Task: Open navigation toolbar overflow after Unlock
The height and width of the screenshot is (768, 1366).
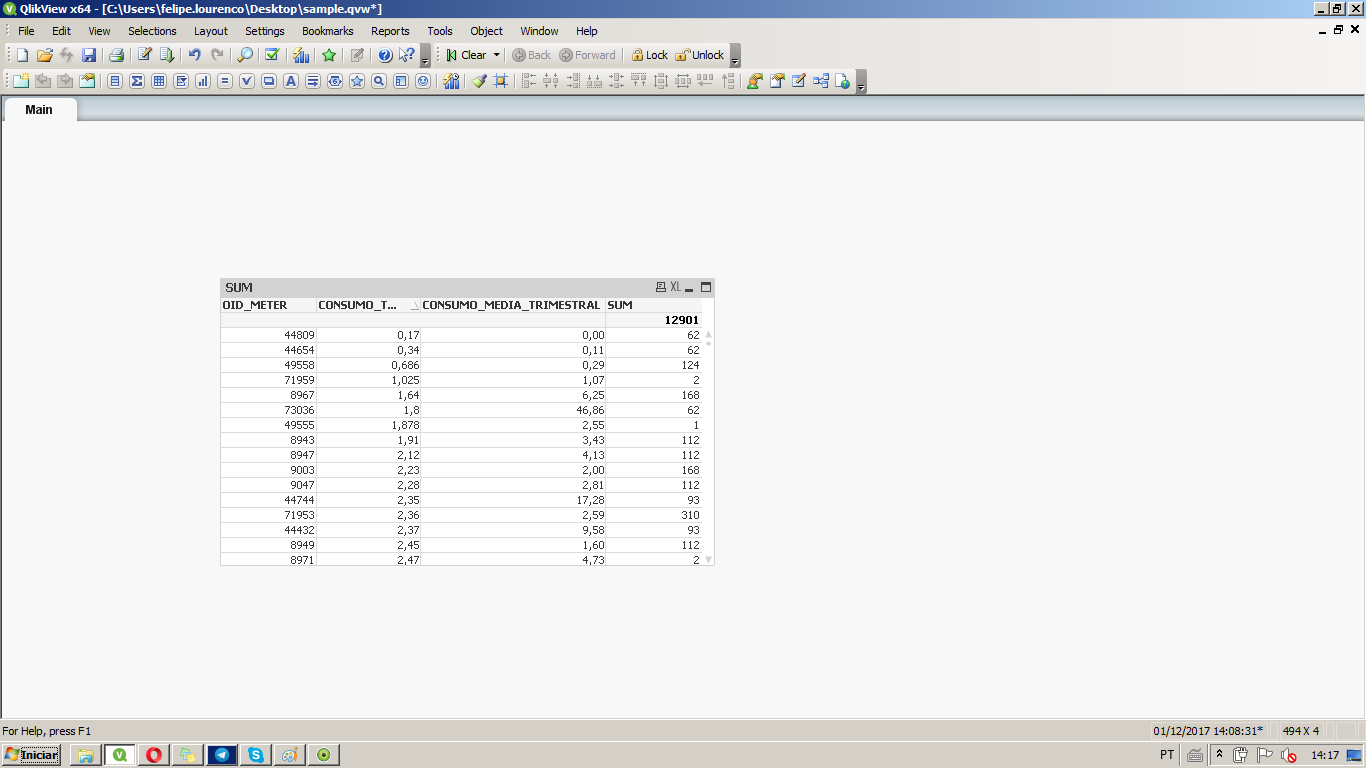Action: 736,56
